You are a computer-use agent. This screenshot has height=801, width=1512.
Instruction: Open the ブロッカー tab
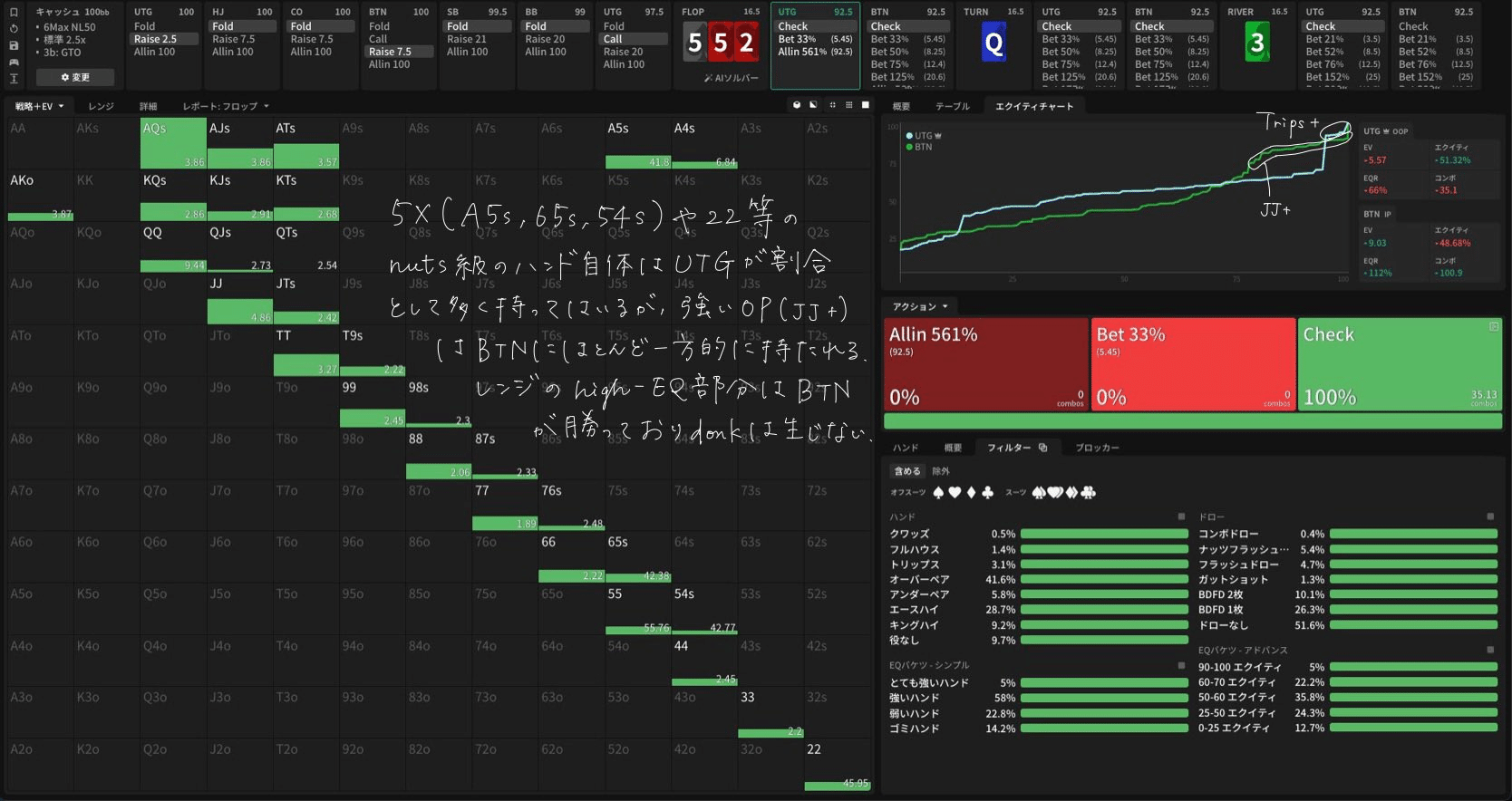pyautogui.click(x=1097, y=448)
